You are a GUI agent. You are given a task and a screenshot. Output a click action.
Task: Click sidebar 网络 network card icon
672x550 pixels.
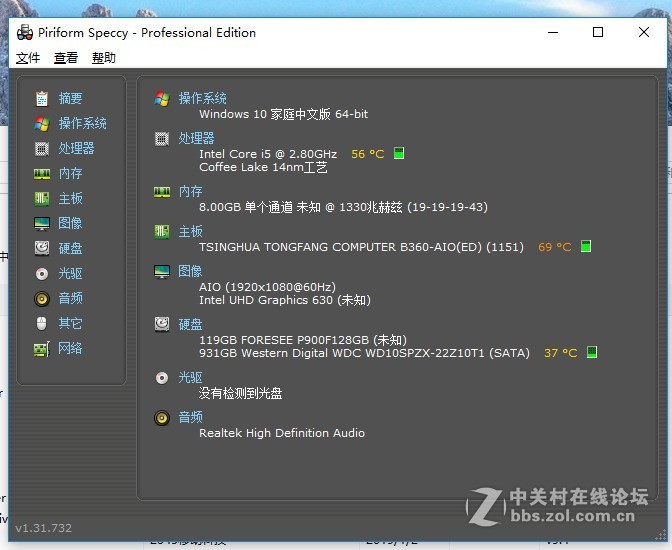(42, 349)
